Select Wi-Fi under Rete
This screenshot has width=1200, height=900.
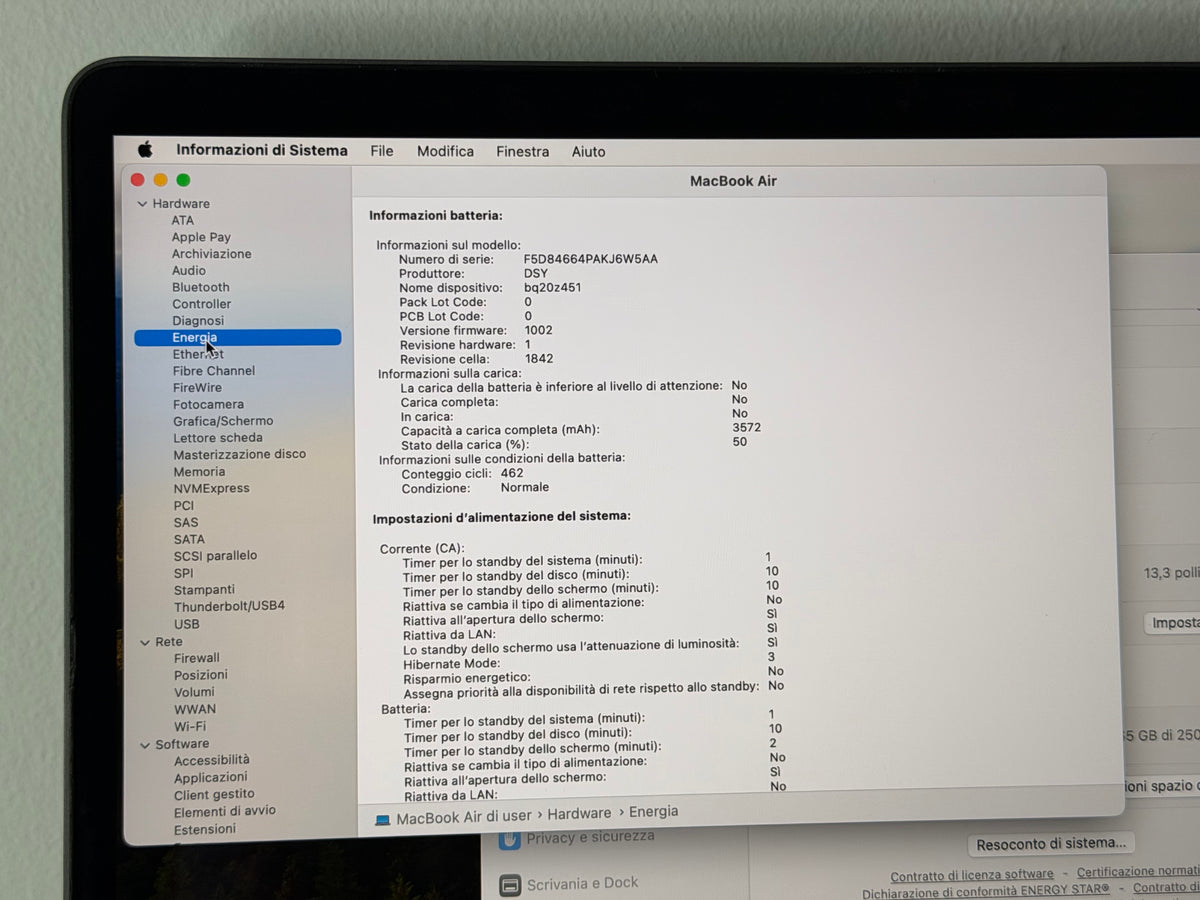point(190,727)
